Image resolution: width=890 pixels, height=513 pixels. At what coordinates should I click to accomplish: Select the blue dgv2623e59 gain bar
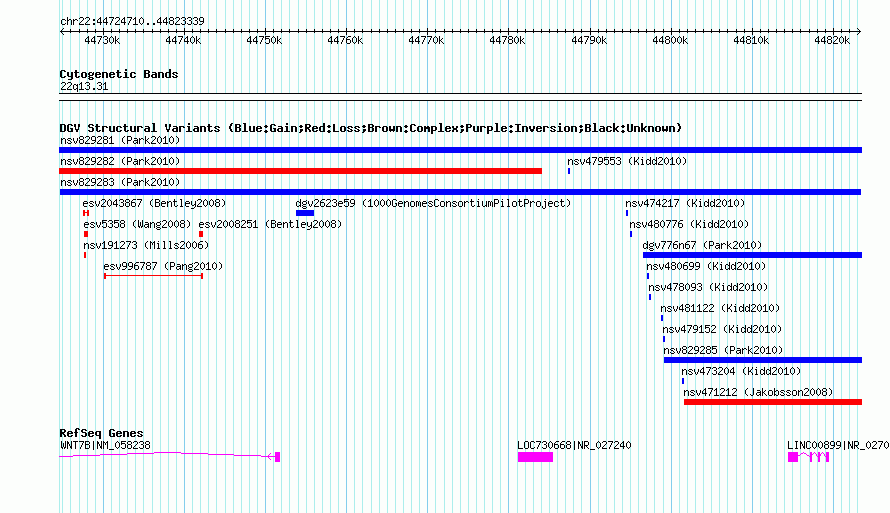pos(305,213)
